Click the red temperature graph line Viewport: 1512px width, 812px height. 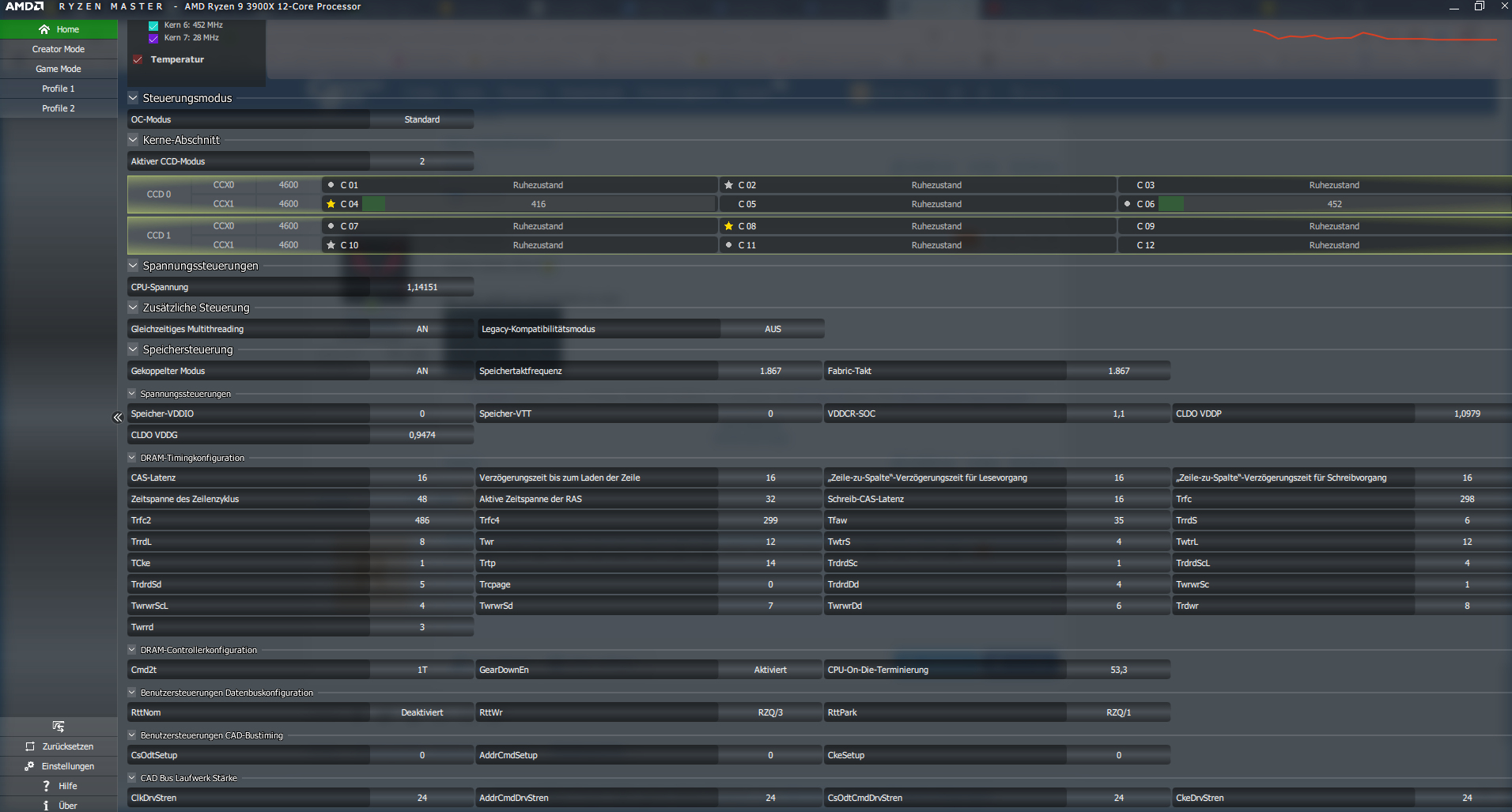[x=1374, y=36]
